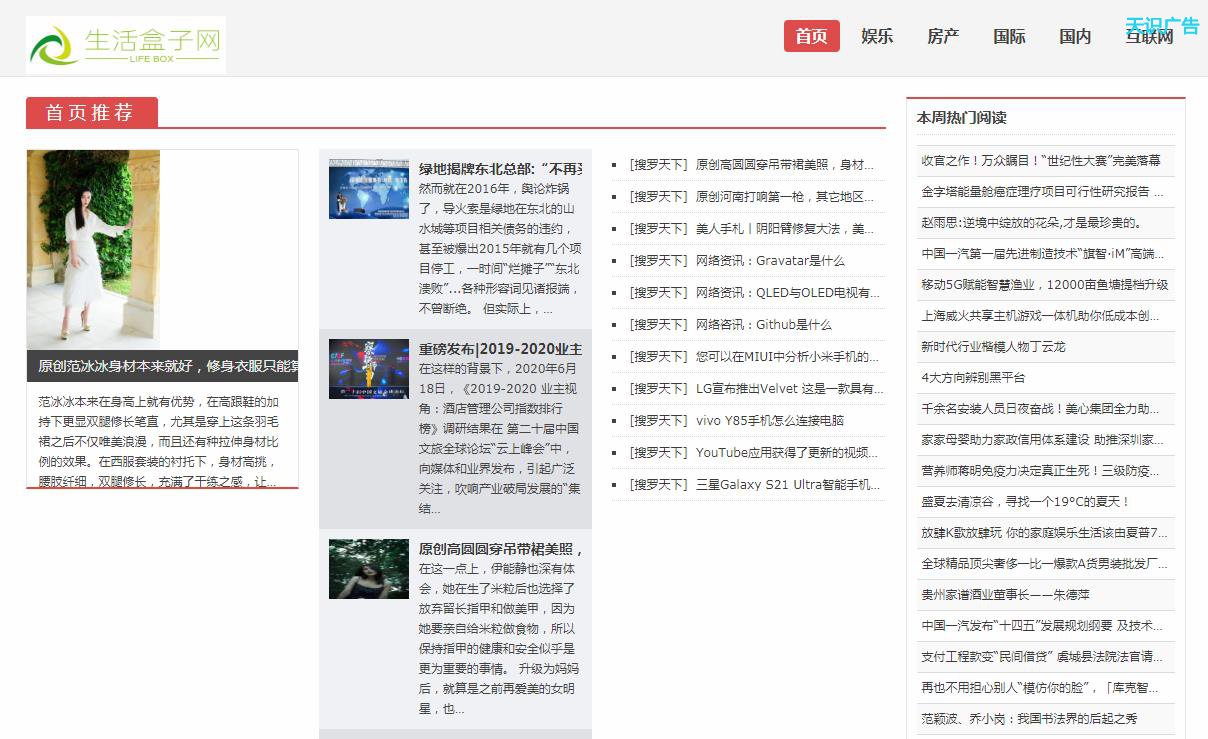Open hot read 4大方向辨别黑平台
Screen dimensions: 1208x739
[973, 377]
